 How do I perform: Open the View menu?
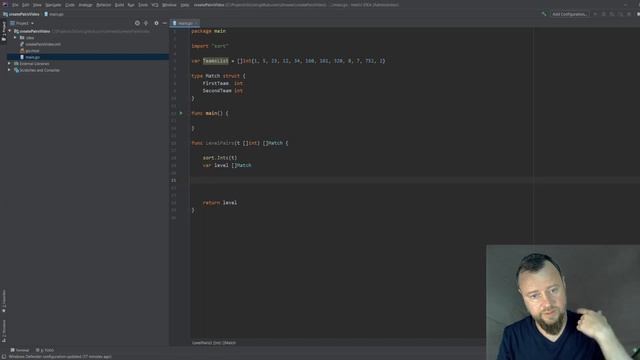37,5
